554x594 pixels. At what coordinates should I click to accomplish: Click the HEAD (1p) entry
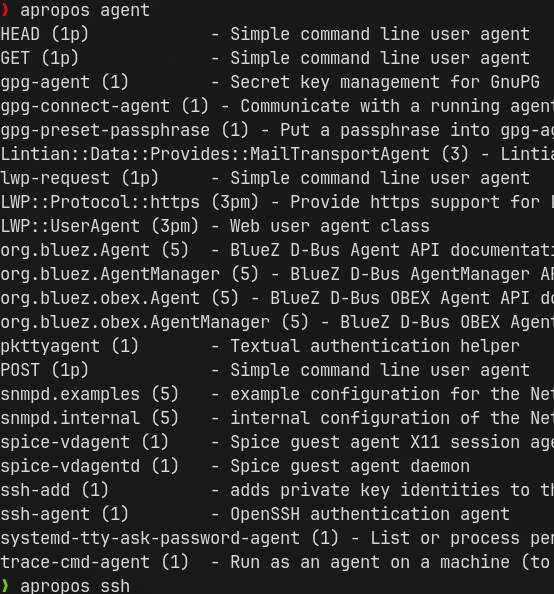(45, 34)
